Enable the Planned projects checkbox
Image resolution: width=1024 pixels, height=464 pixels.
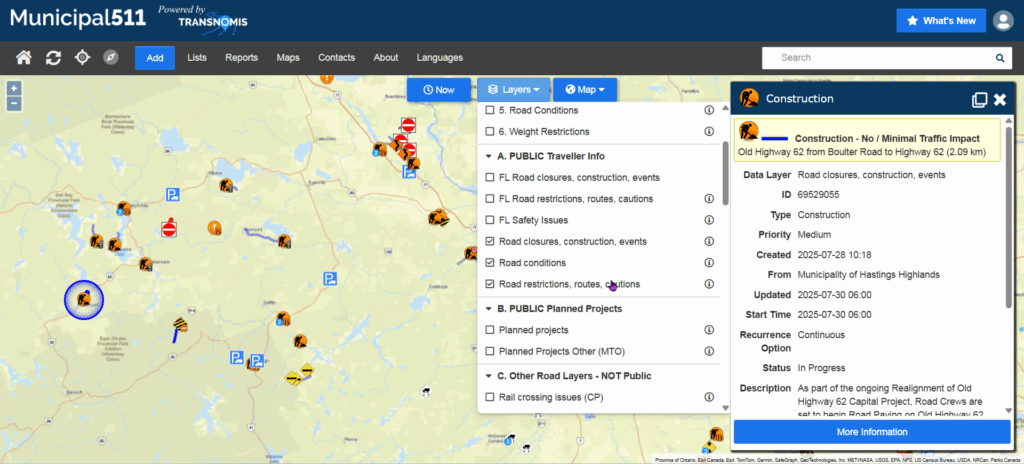coord(489,330)
